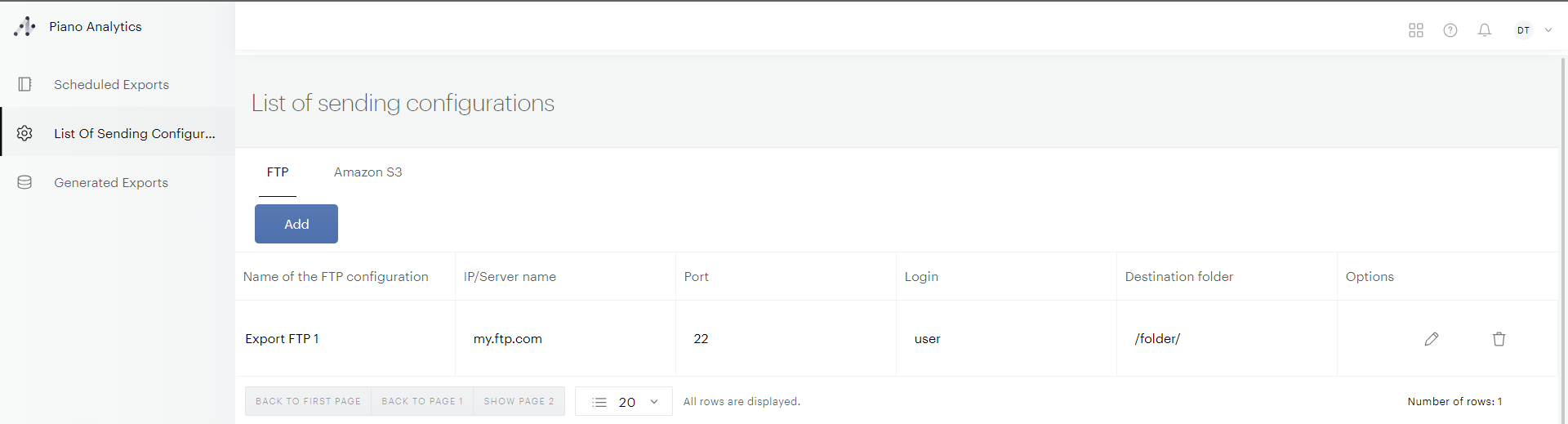Screen dimensions: 1568x424
Task: Click Back to First Page button
Action: pos(308,401)
